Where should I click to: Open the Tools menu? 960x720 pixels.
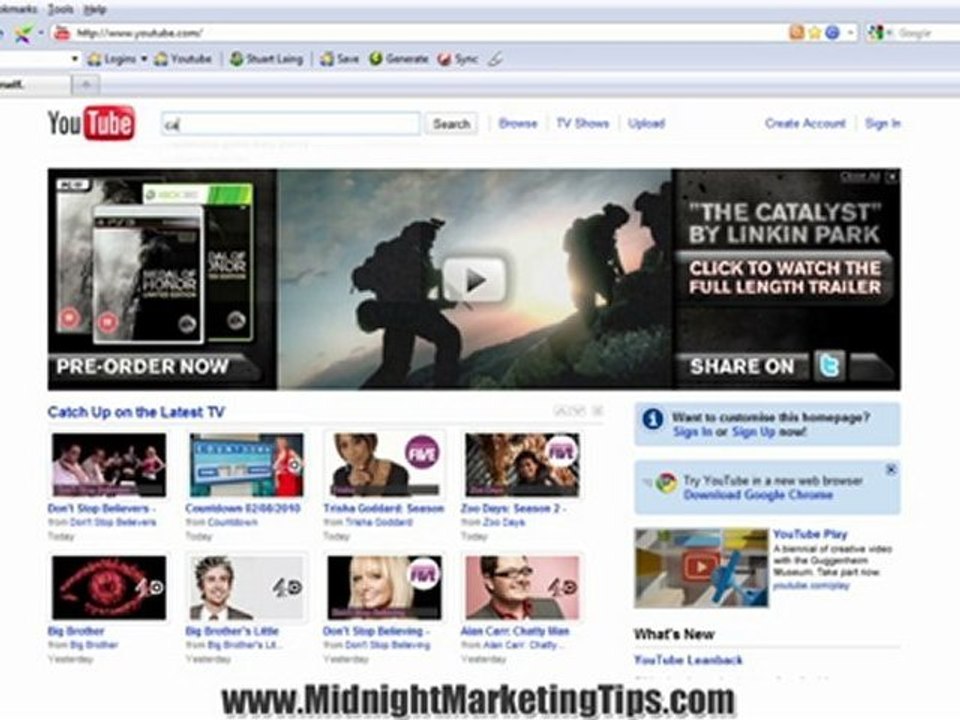point(60,9)
